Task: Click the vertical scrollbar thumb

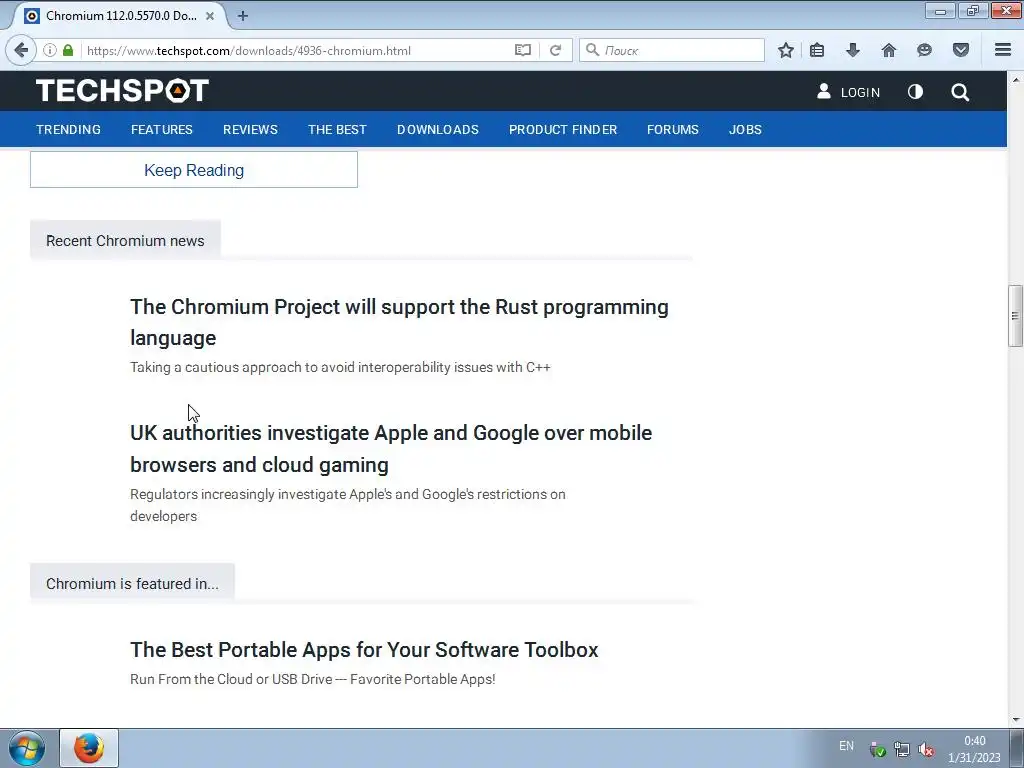Action: [x=1015, y=316]
